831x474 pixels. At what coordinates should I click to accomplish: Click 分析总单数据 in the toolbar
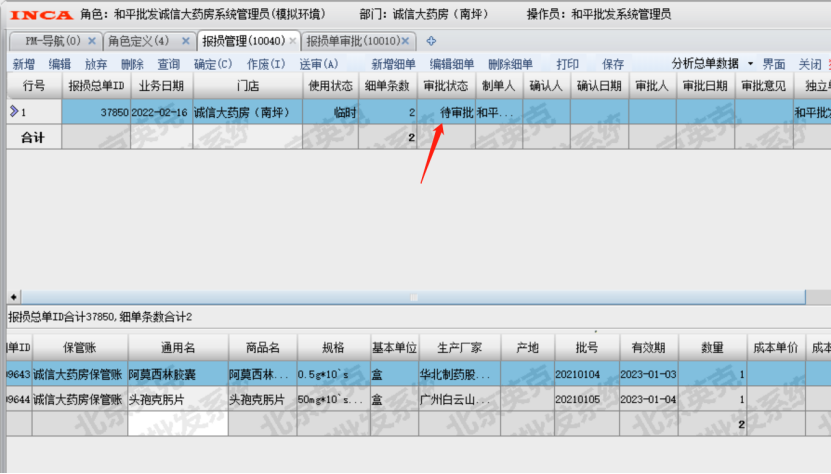(705, 64)
